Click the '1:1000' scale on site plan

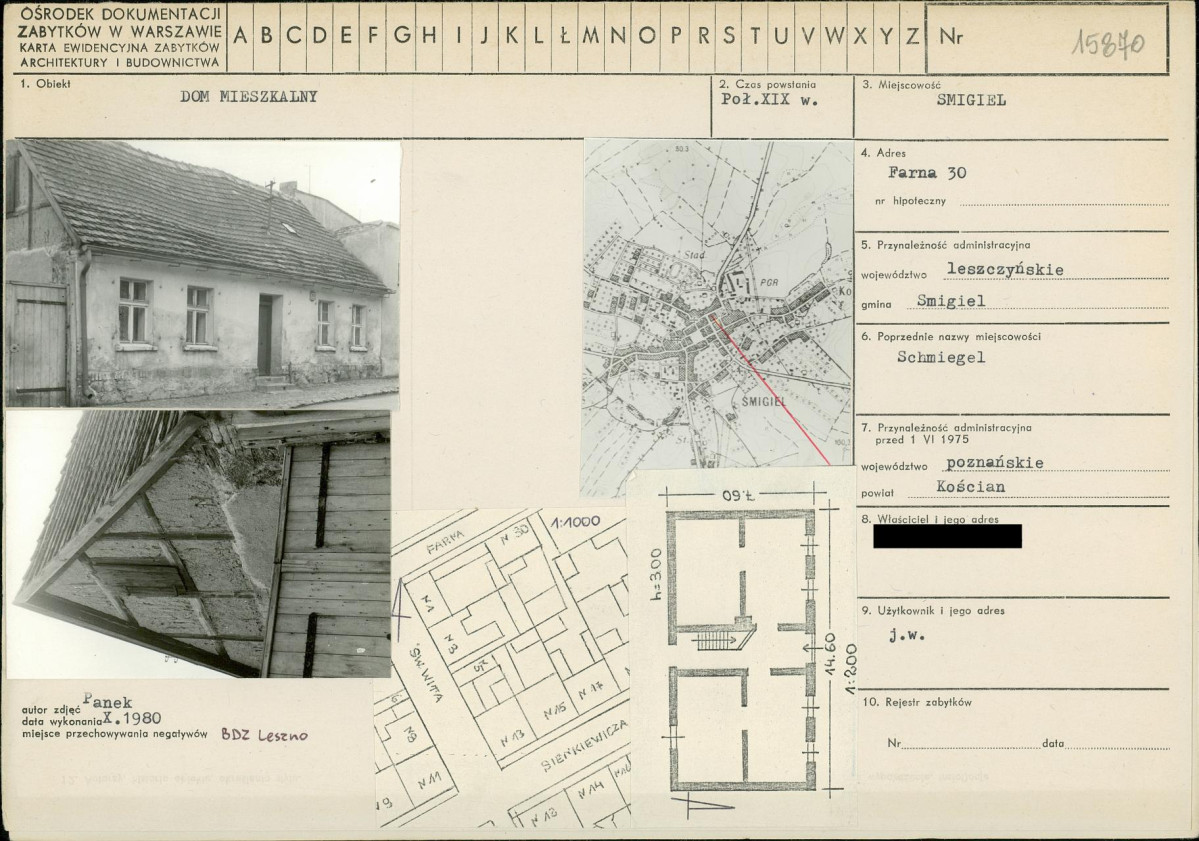(575, 523)
